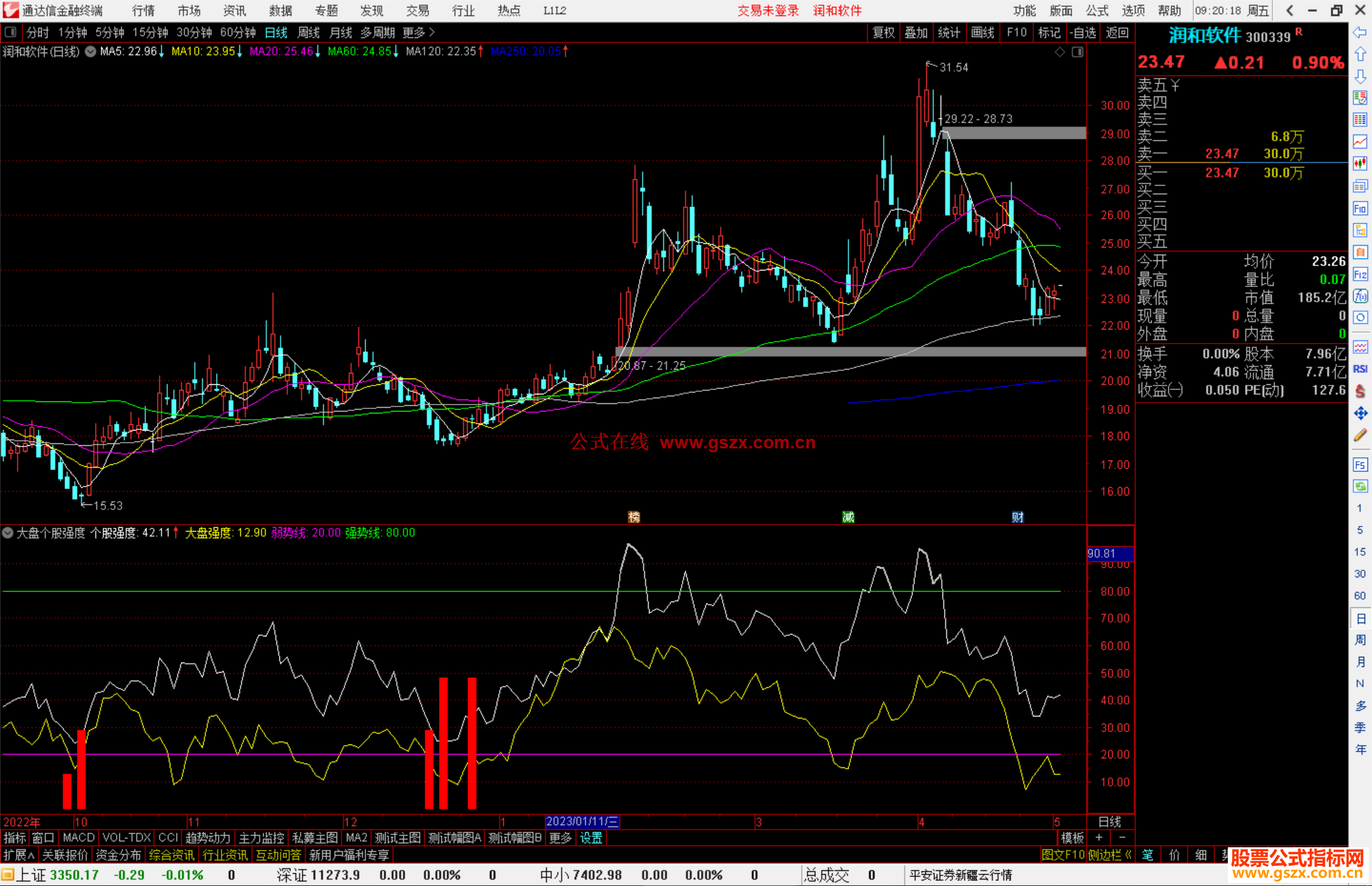Expand the 扩展 panel at bottom left
1372x886 pixels.
click(x=18, y=855)
